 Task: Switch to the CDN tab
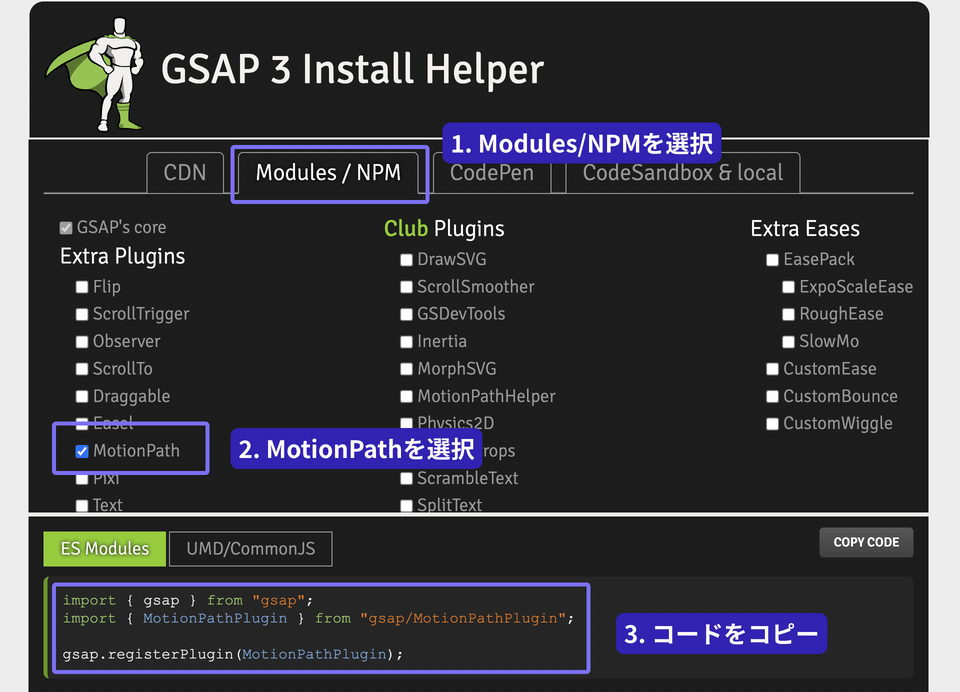pos(185,172)
